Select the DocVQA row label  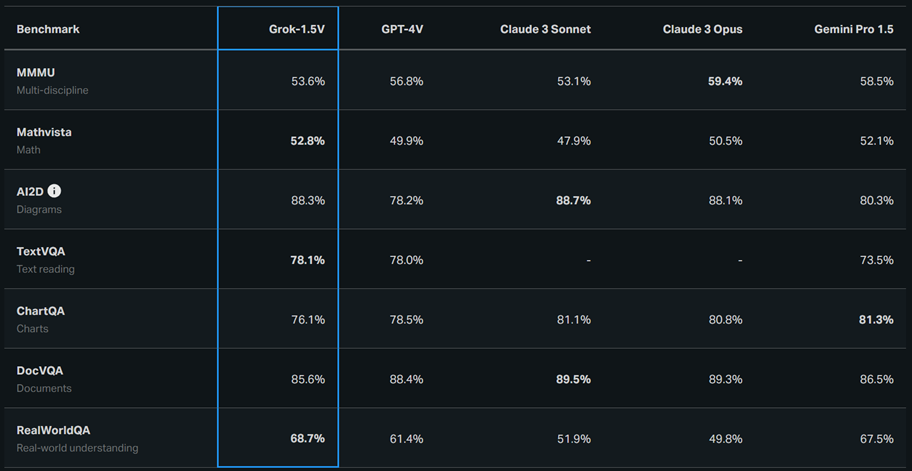(x=40, y=370)
